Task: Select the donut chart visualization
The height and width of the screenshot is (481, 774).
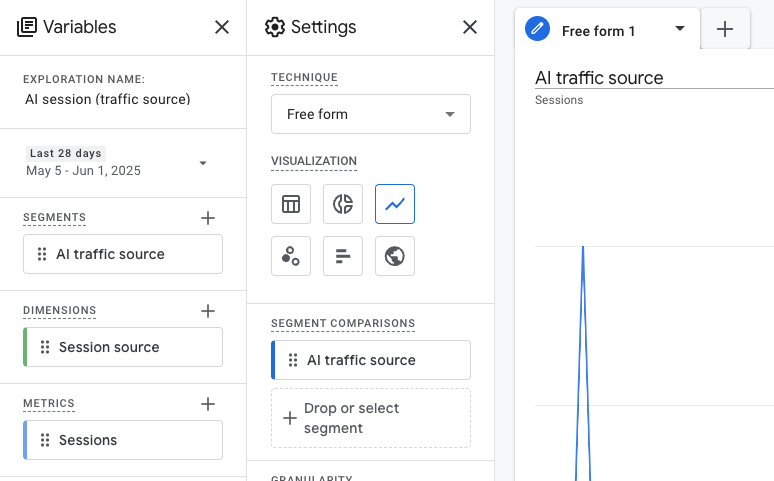Action: (343, 204)
